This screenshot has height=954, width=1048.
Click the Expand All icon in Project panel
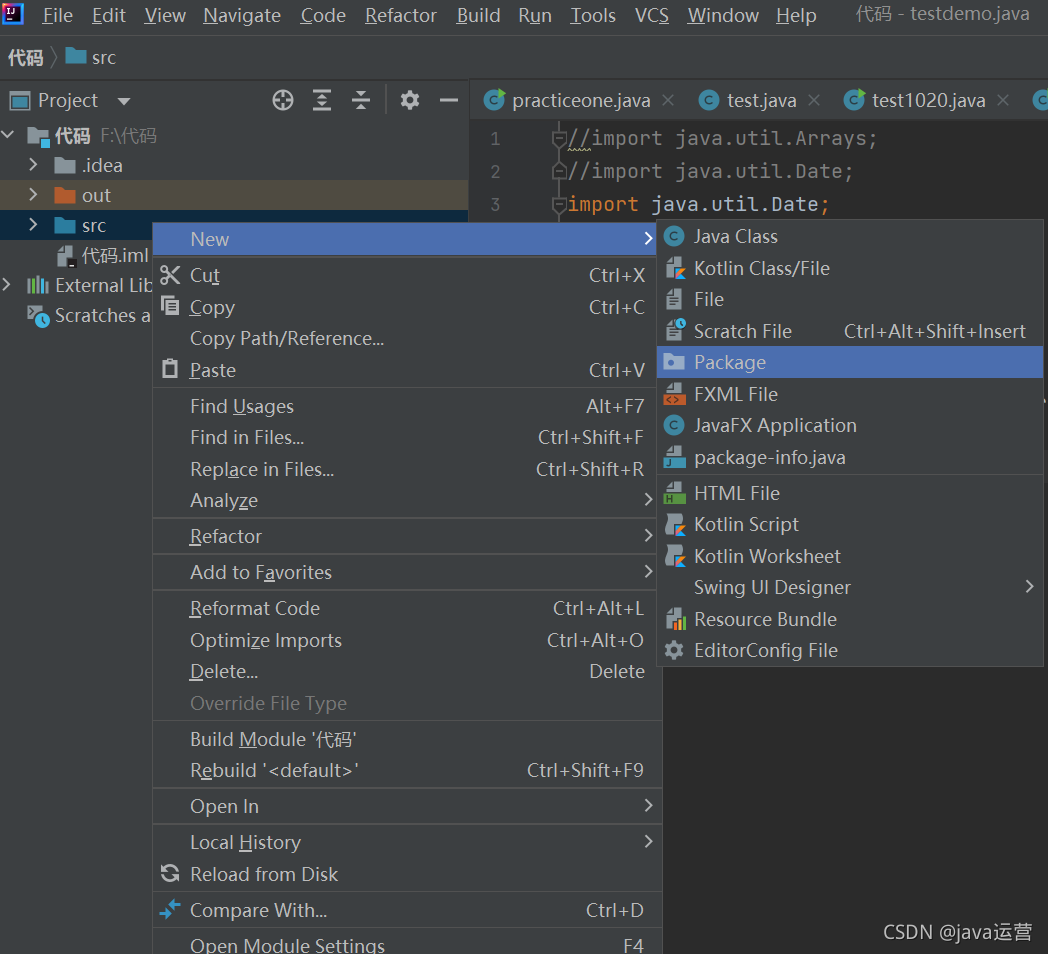(322, 100)
